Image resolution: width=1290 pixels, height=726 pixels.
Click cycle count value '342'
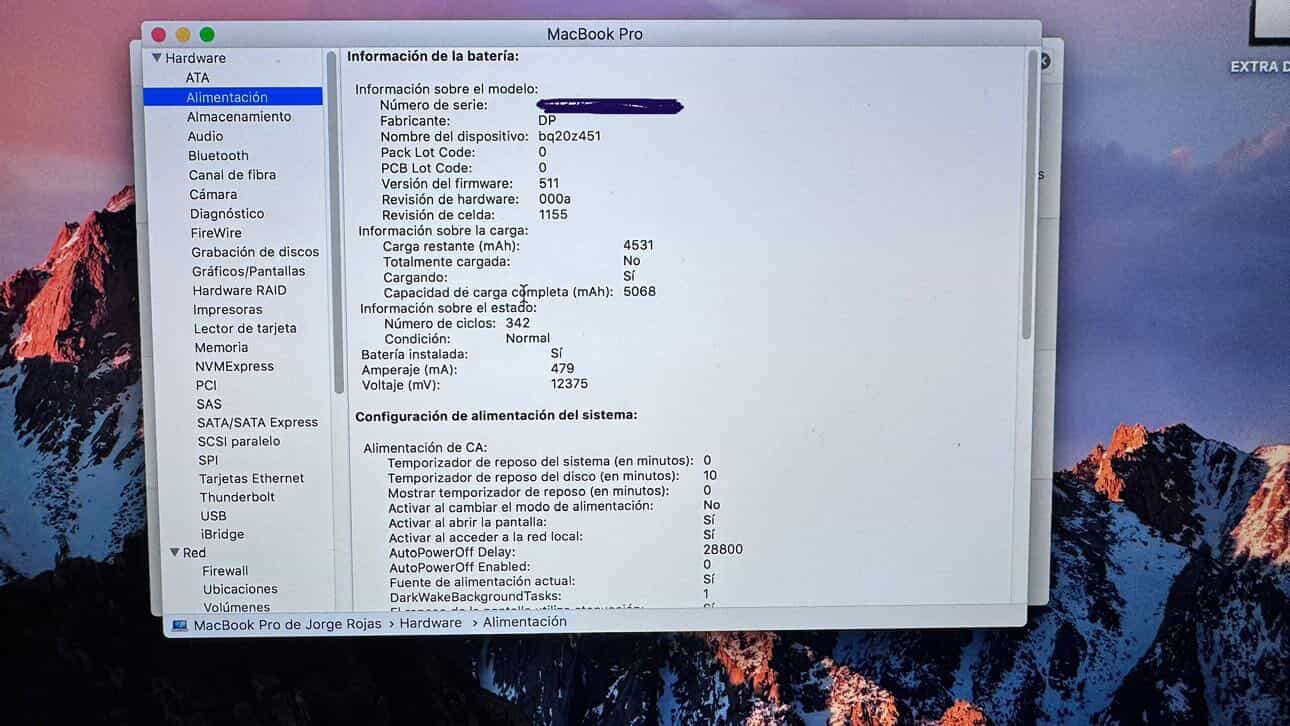pos(518,323)
